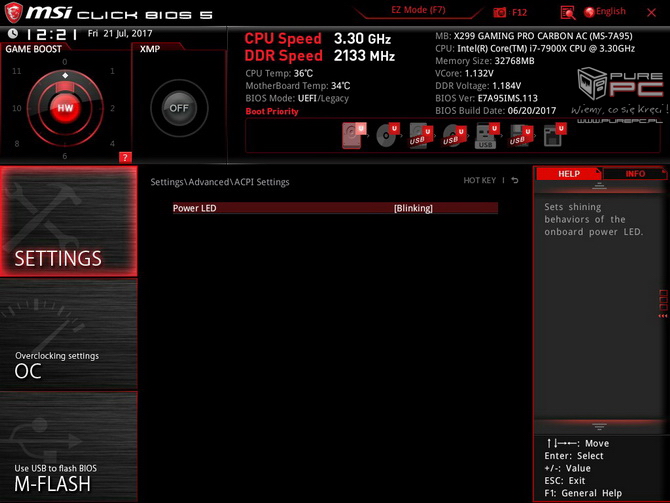
Task: Select the USB hard disk boot icon
Action: coord(420,135)
